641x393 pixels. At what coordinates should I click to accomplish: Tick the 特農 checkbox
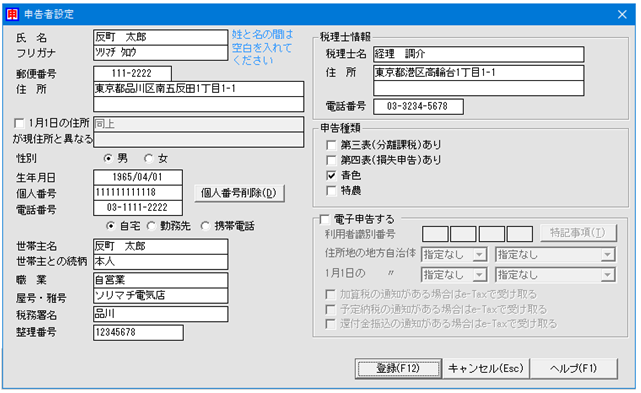[331, 191]
